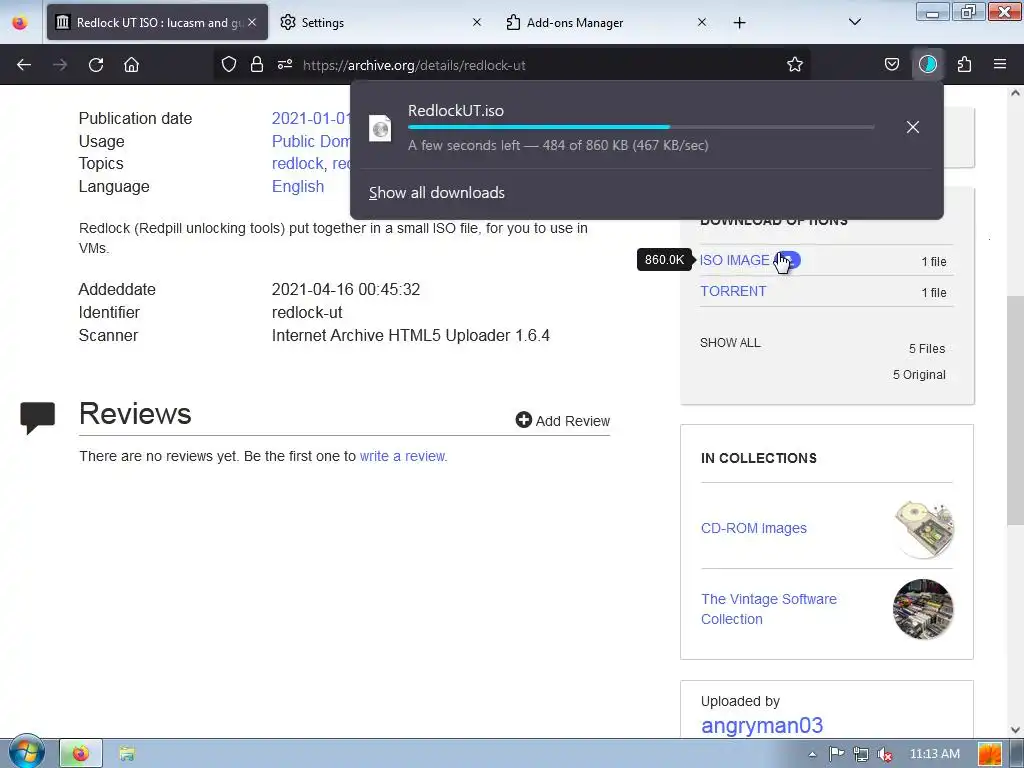Open the Public Domain usage link

(x=311, y=141)
